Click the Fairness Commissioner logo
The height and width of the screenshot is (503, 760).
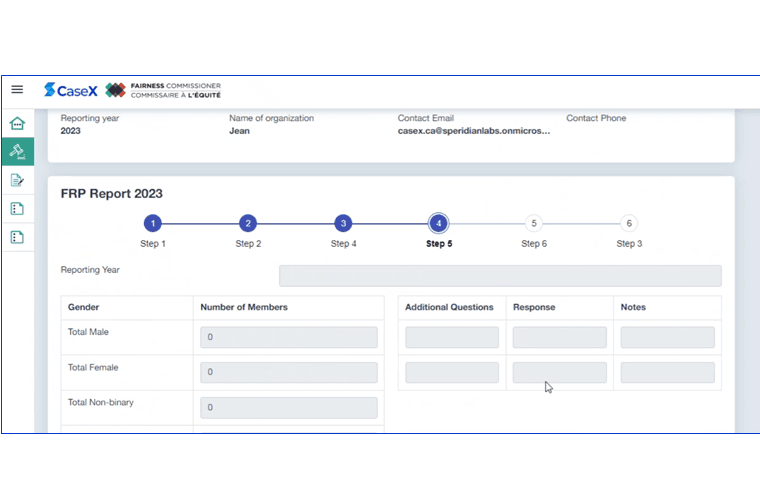tap(163, 90)
